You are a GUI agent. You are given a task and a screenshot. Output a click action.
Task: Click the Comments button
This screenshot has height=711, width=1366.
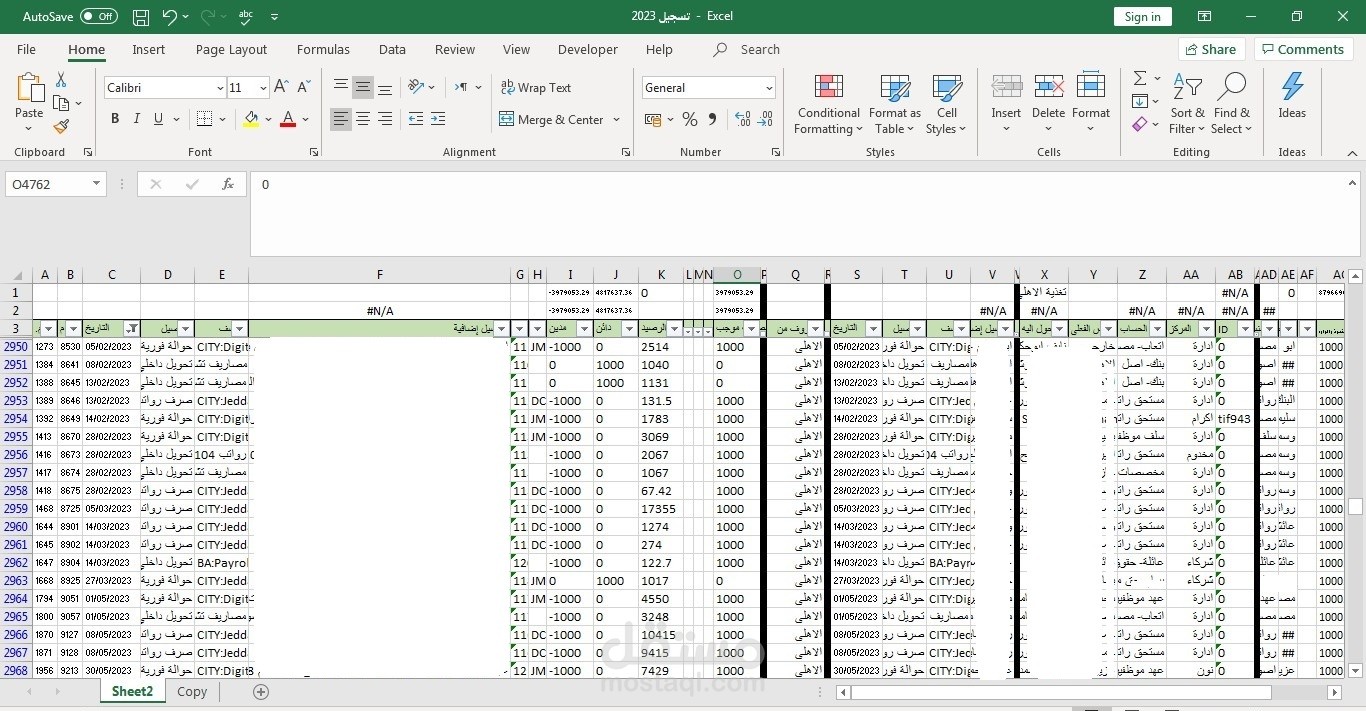(x=1304, y=49)
